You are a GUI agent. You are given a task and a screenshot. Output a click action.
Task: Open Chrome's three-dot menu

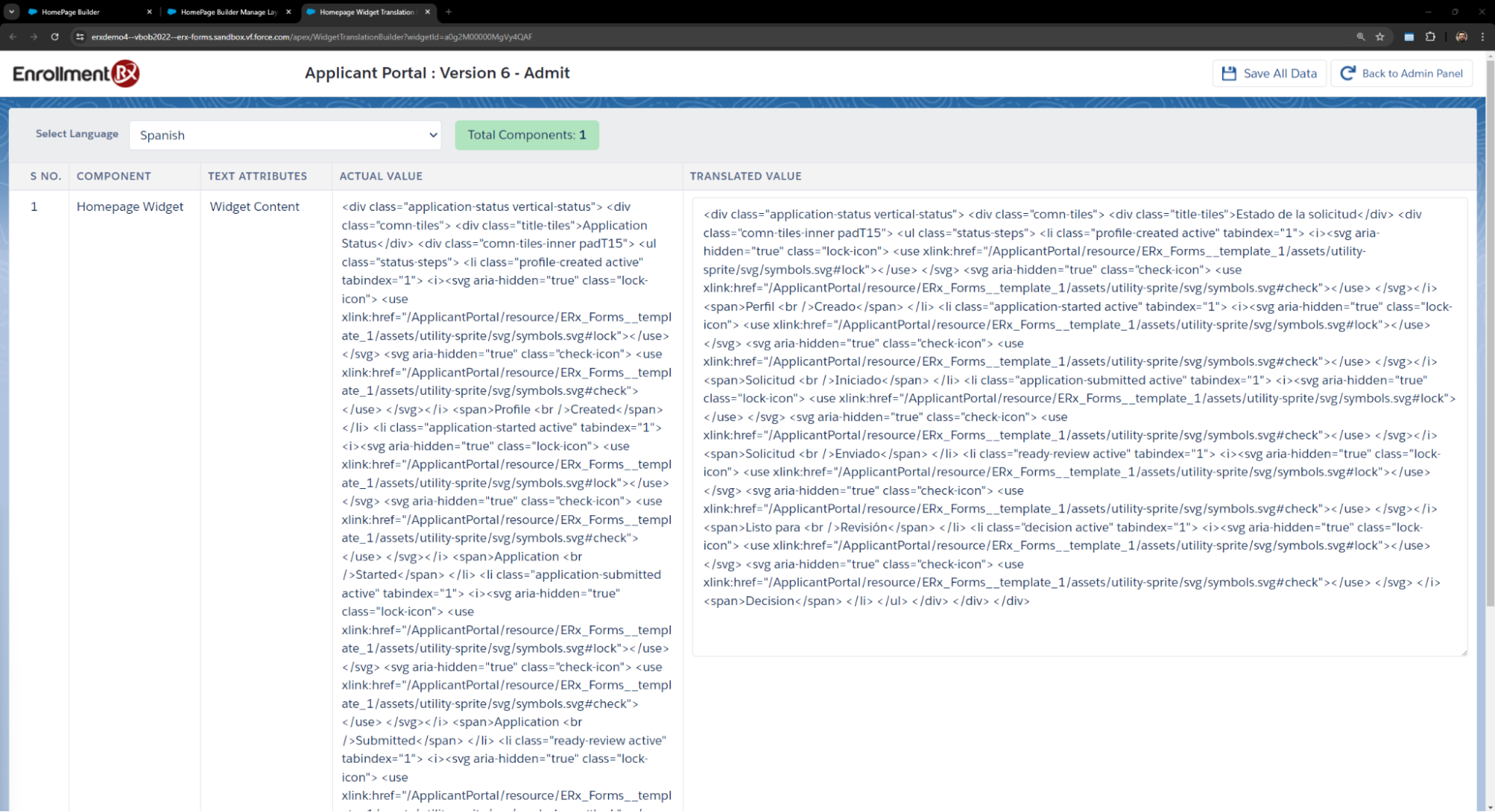pos(1482,37)
